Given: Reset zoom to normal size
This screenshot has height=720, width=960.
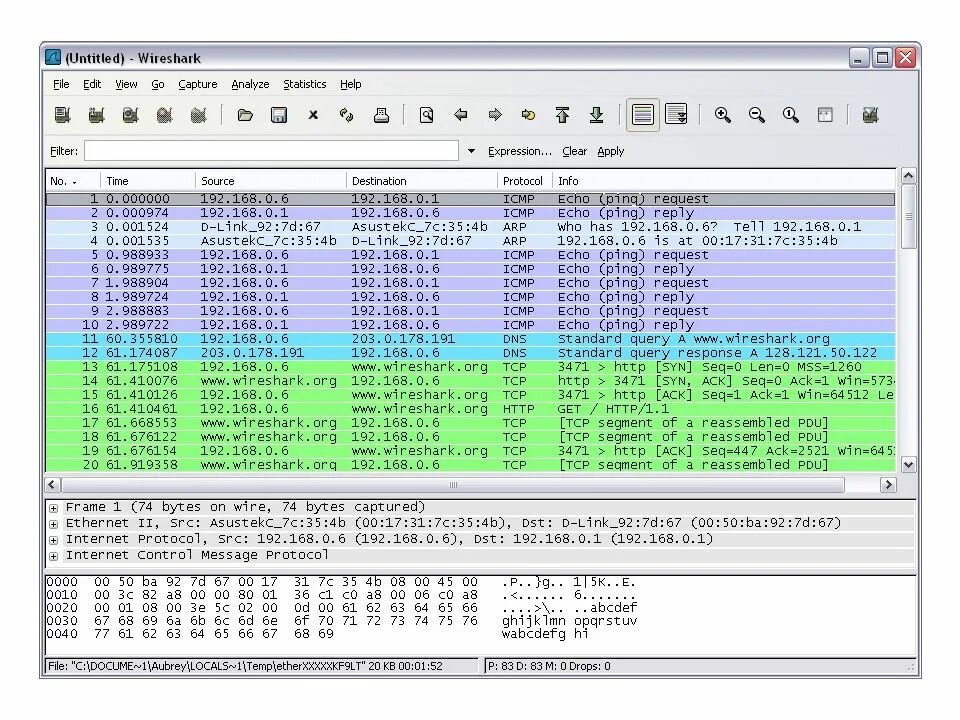Looking at the screenshot, I should tap(790, 115).
